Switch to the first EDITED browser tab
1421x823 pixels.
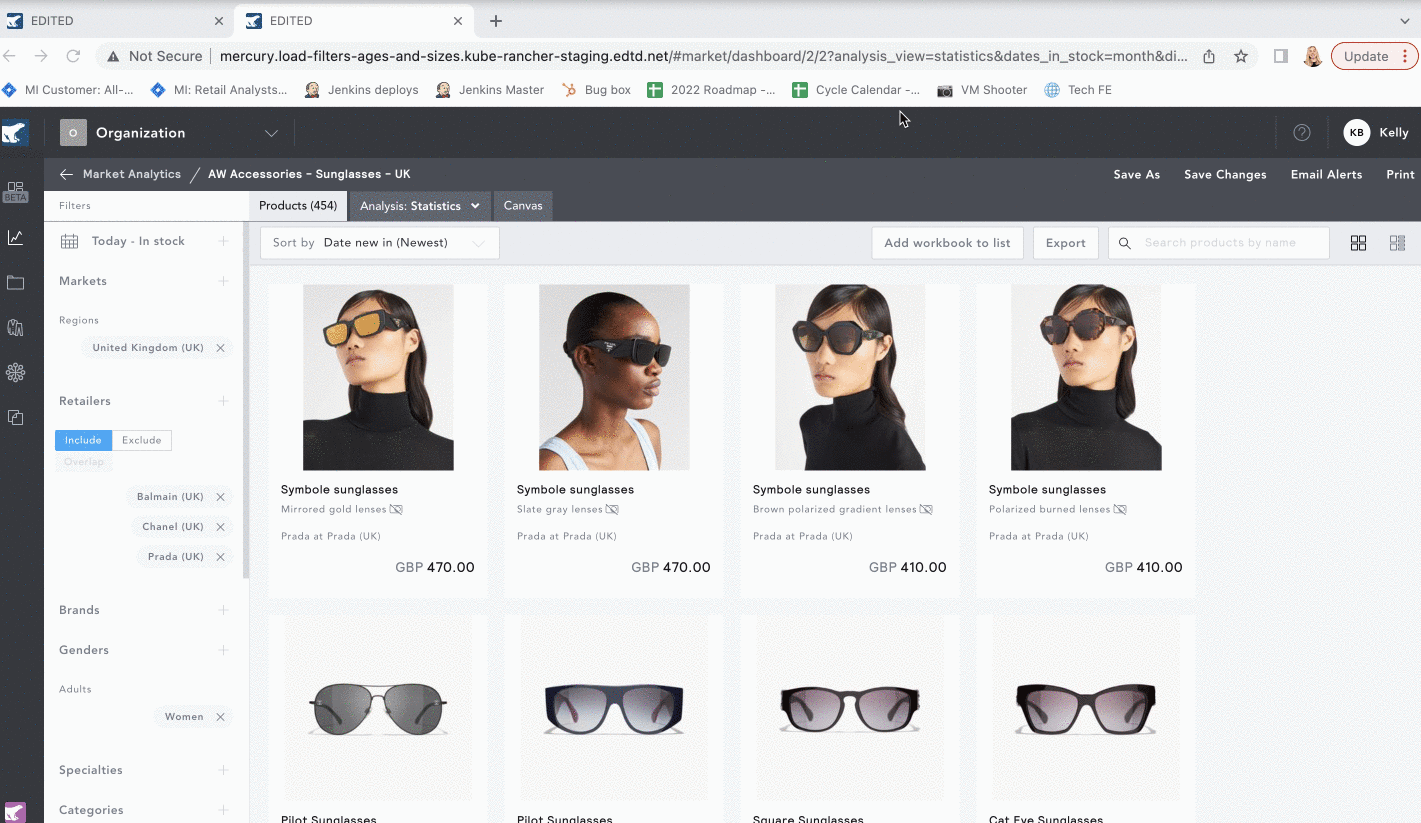pos(115,21)
